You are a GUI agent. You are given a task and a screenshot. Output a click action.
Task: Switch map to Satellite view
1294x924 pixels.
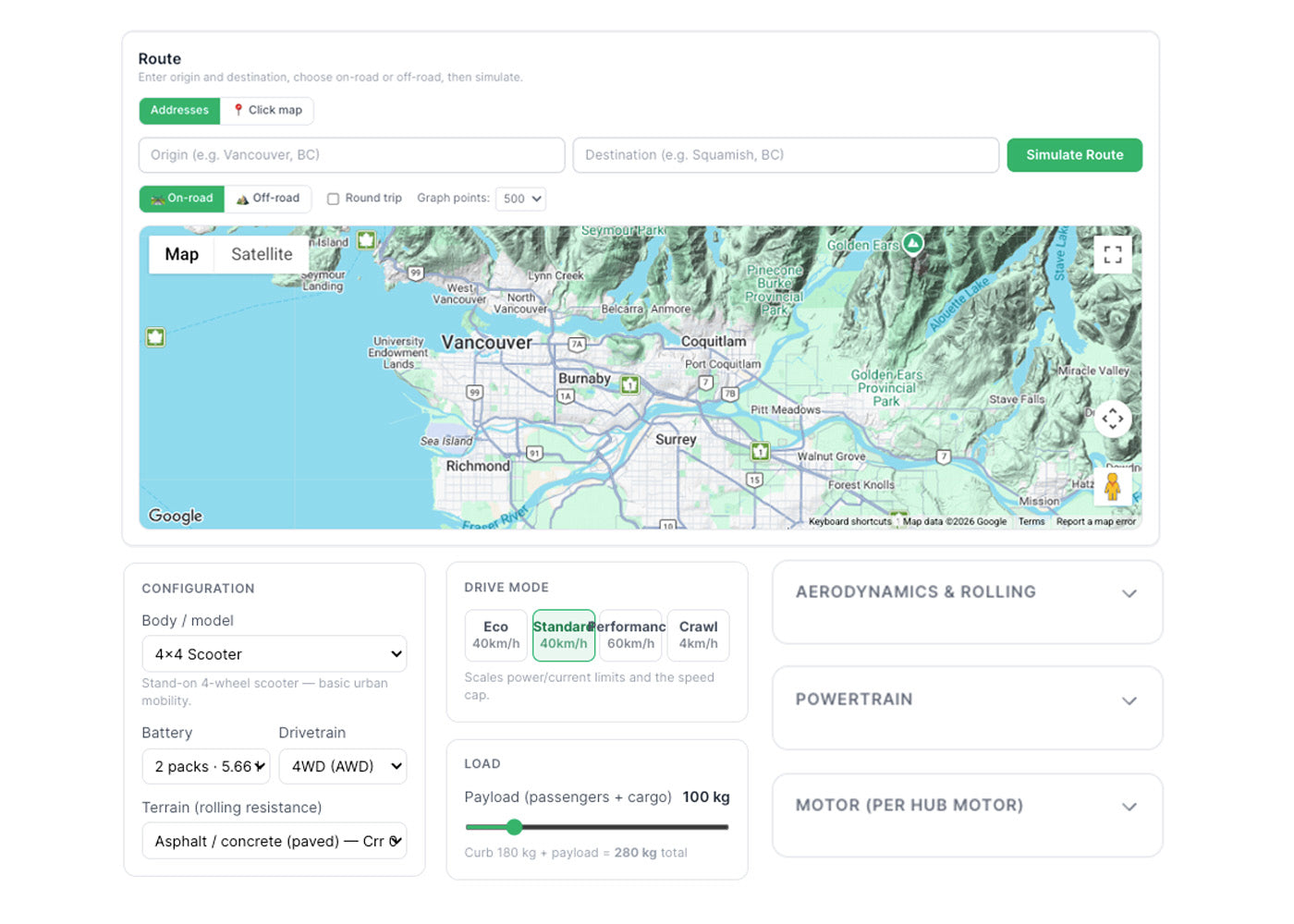tap(262, 254)
